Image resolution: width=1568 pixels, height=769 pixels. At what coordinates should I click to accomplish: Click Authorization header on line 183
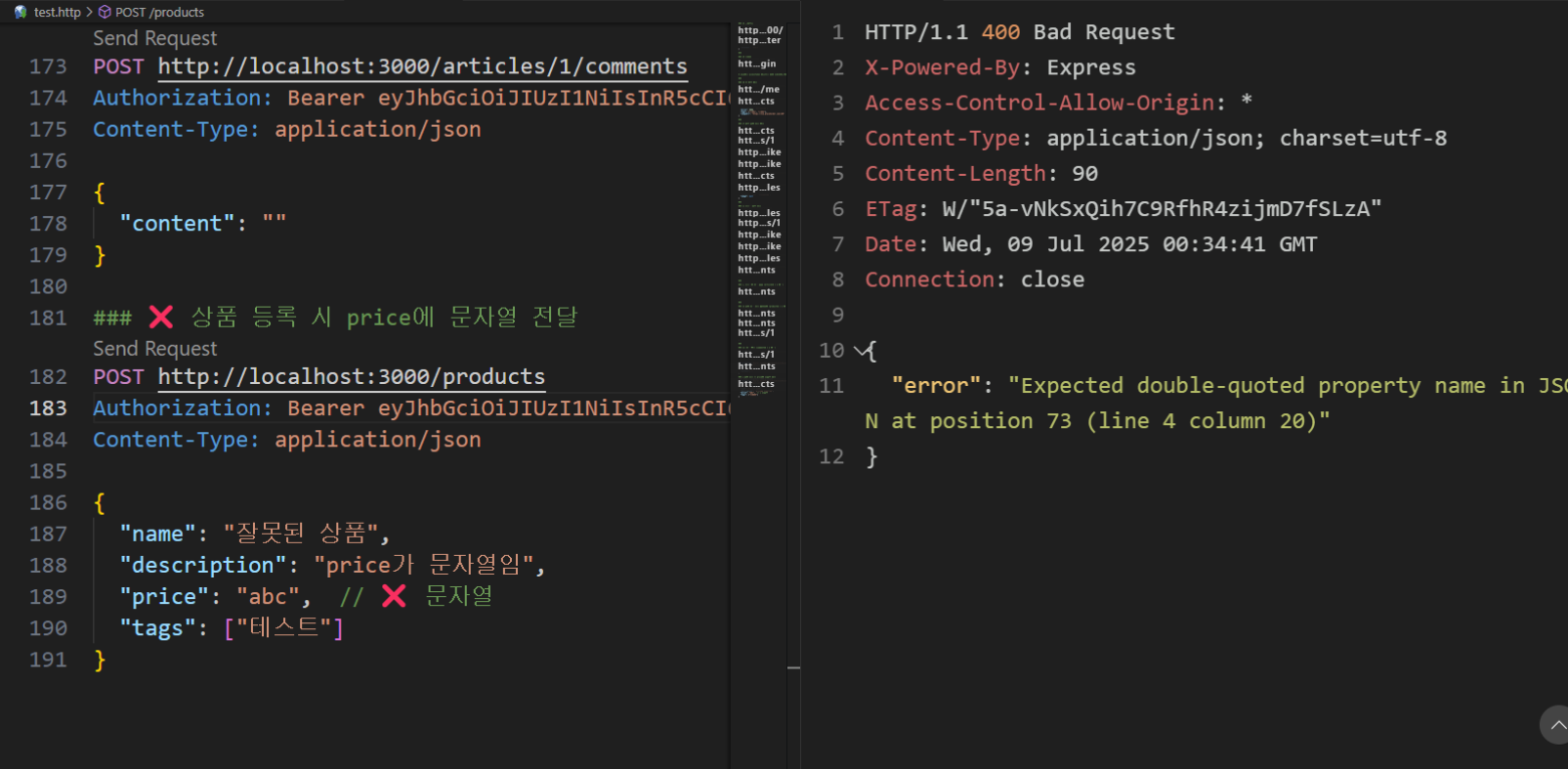(411, 408)
